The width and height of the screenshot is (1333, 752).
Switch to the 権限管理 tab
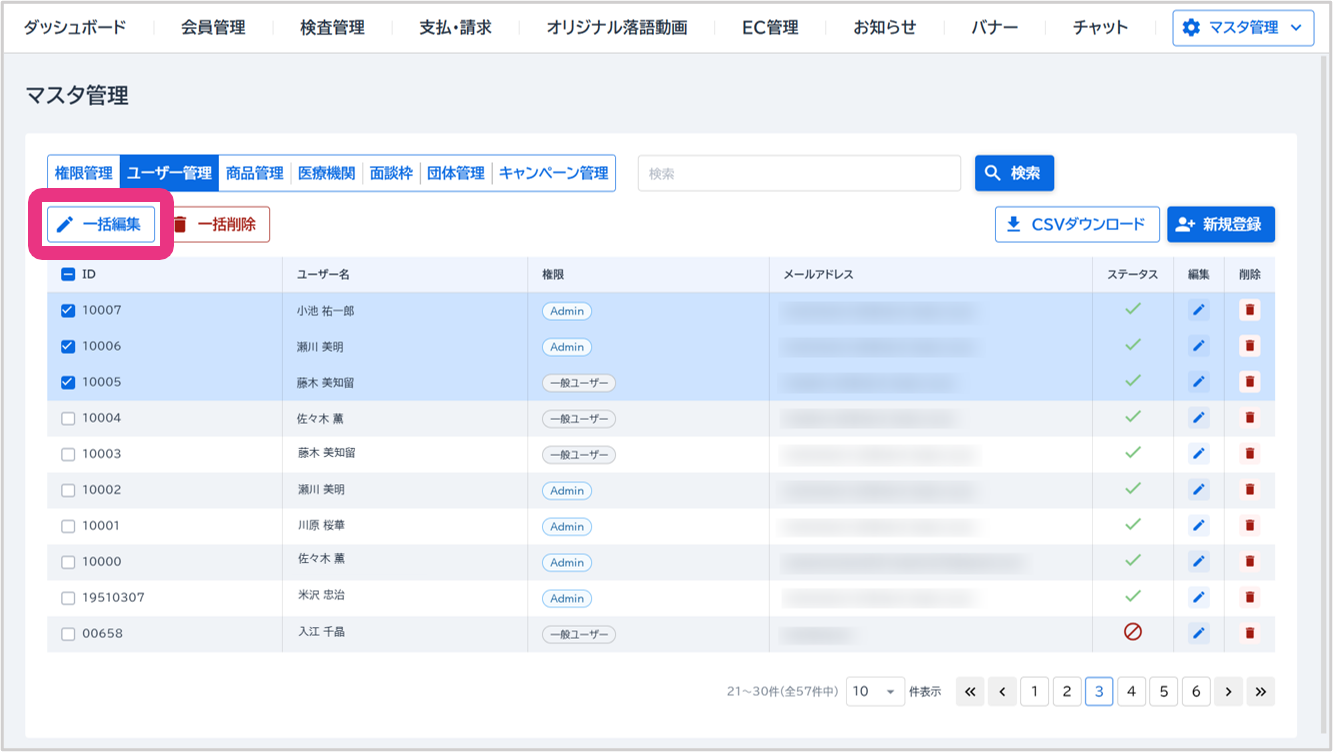tap(83, 173)
